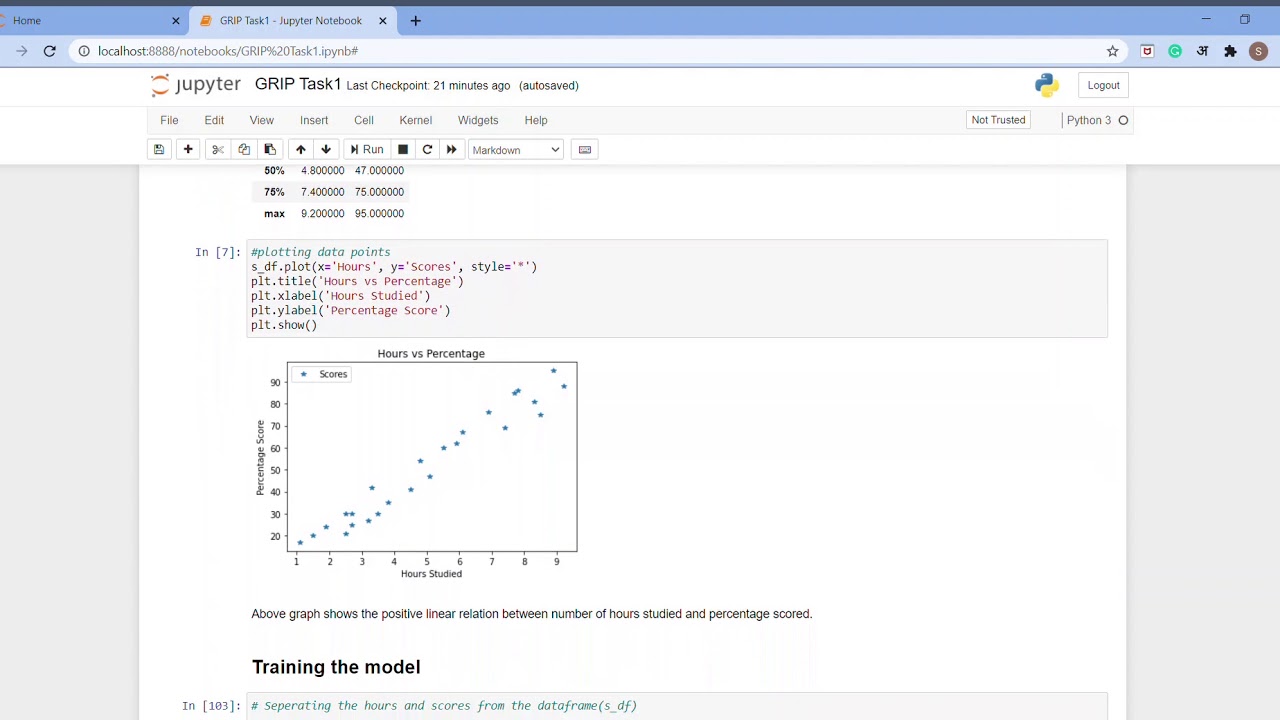Rename notebook by clicking GRIP Task1 title

[298, 84]
